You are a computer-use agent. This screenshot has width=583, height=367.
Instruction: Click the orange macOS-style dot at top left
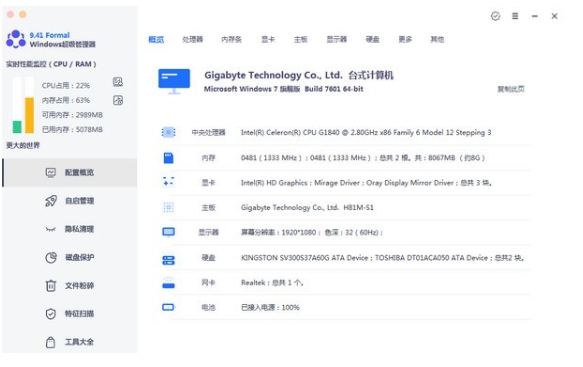pos(23,14)
